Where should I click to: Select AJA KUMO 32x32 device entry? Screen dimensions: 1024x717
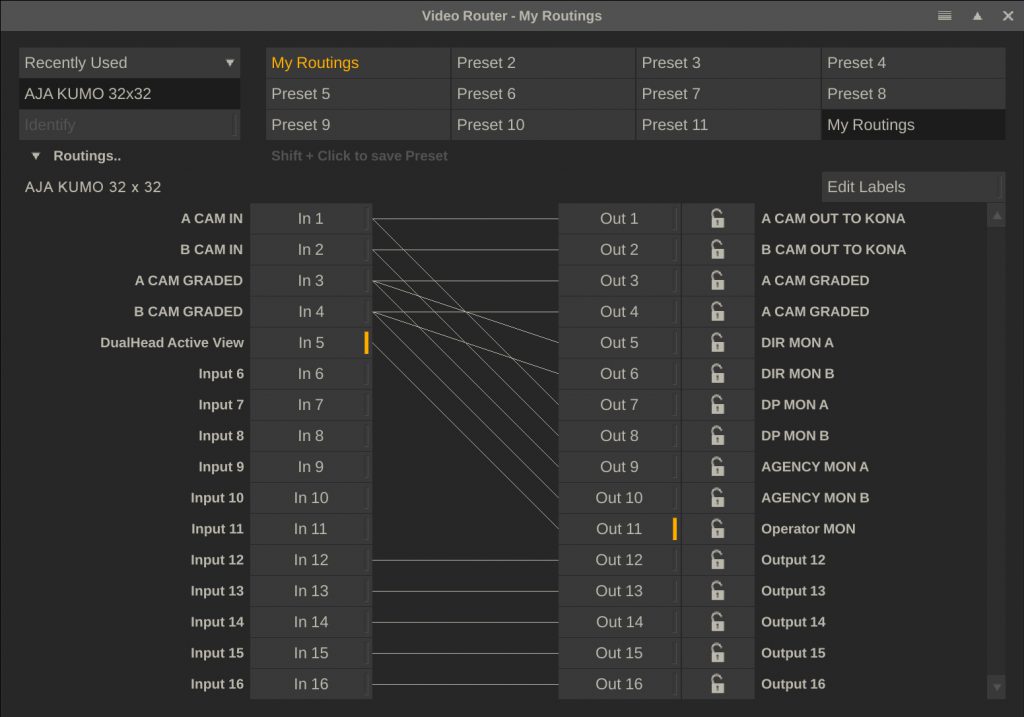point(129,93)
